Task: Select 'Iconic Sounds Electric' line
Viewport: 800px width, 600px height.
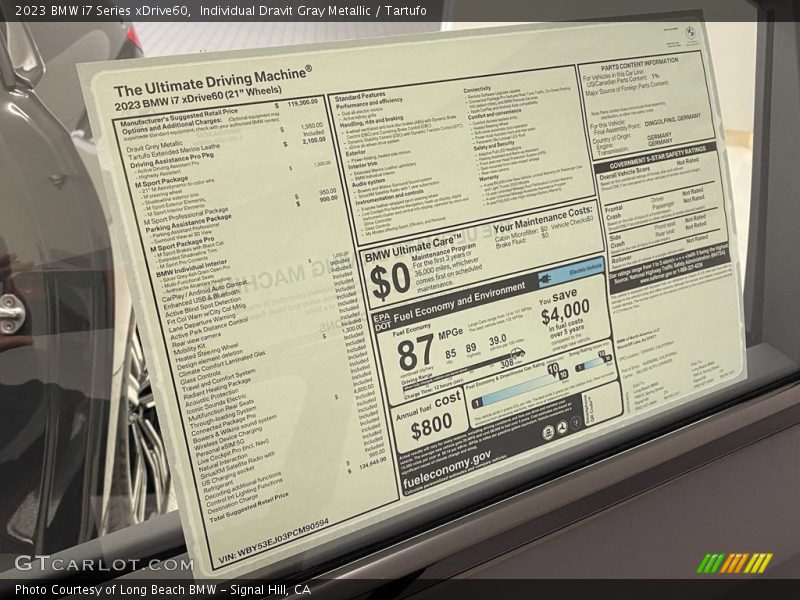Action: tap(217, 404)
